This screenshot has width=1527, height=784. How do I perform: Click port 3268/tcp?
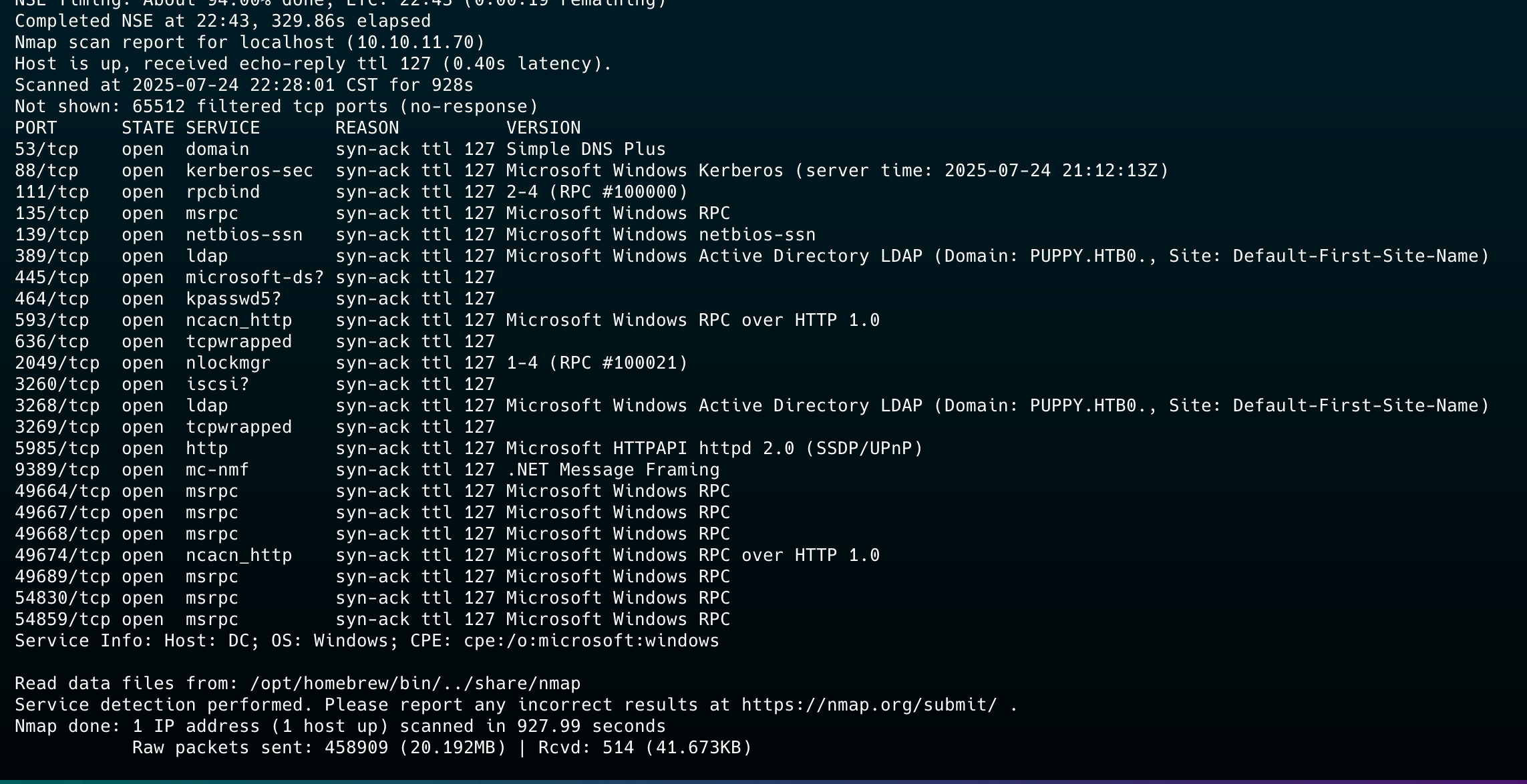coord(57,406)
